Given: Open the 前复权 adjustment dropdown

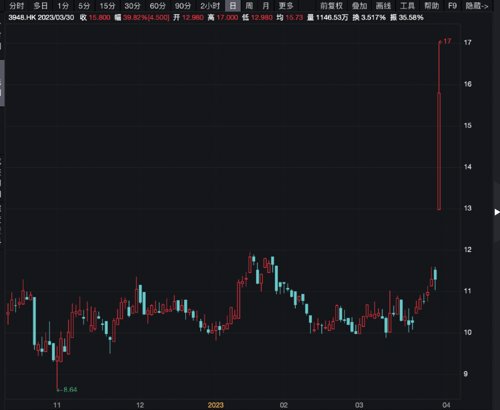Looking at the screenshot, I should pyautogui.click(x=331, y=6).
